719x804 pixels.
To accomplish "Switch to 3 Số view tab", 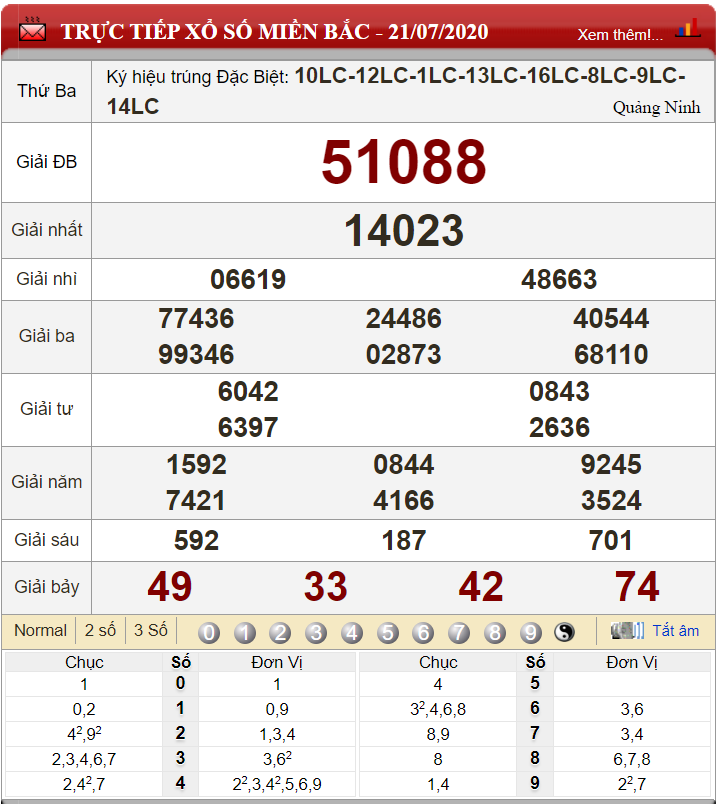I will 151,630.
